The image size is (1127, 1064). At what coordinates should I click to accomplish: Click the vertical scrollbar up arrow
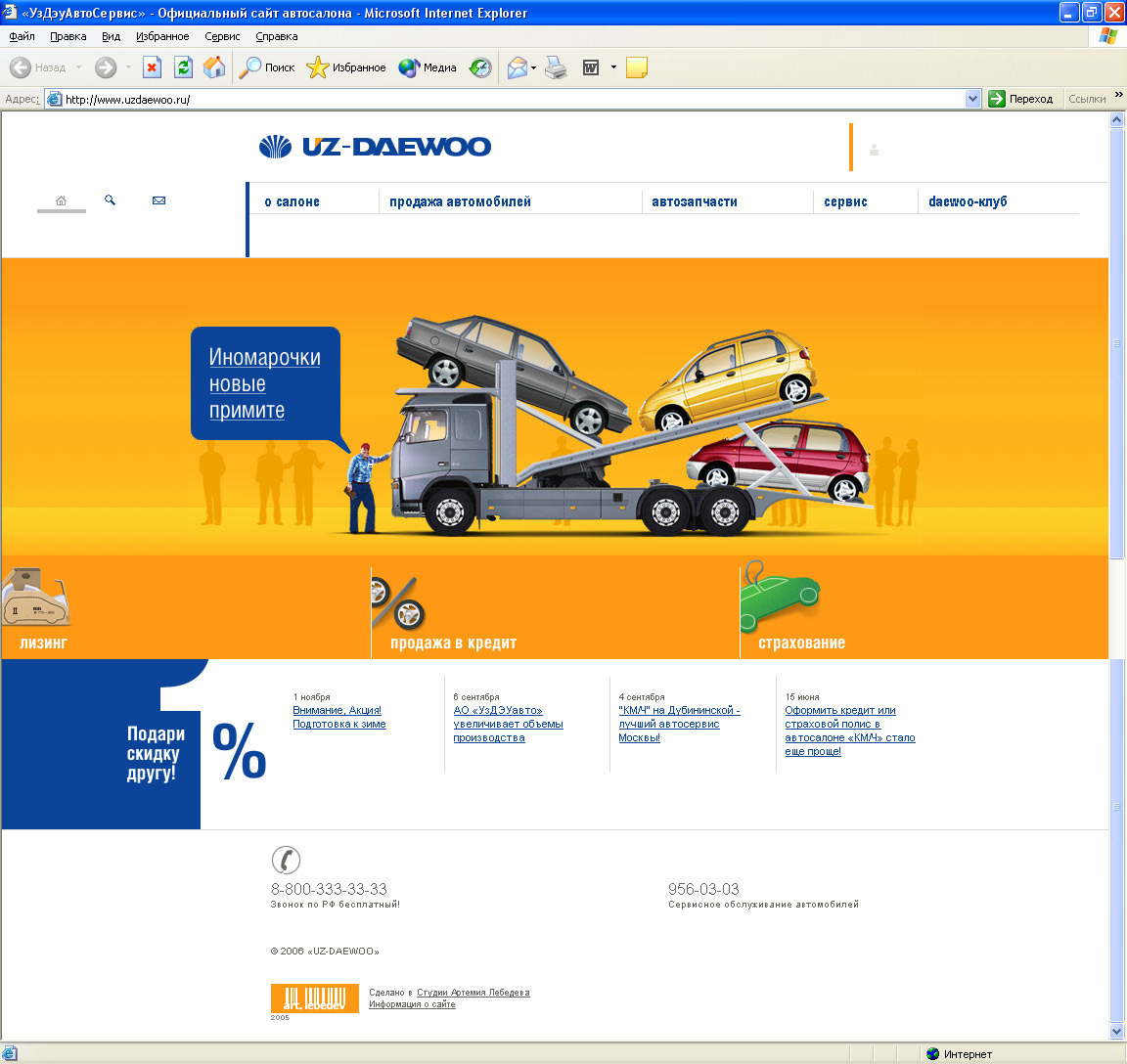pos(1117,120)
